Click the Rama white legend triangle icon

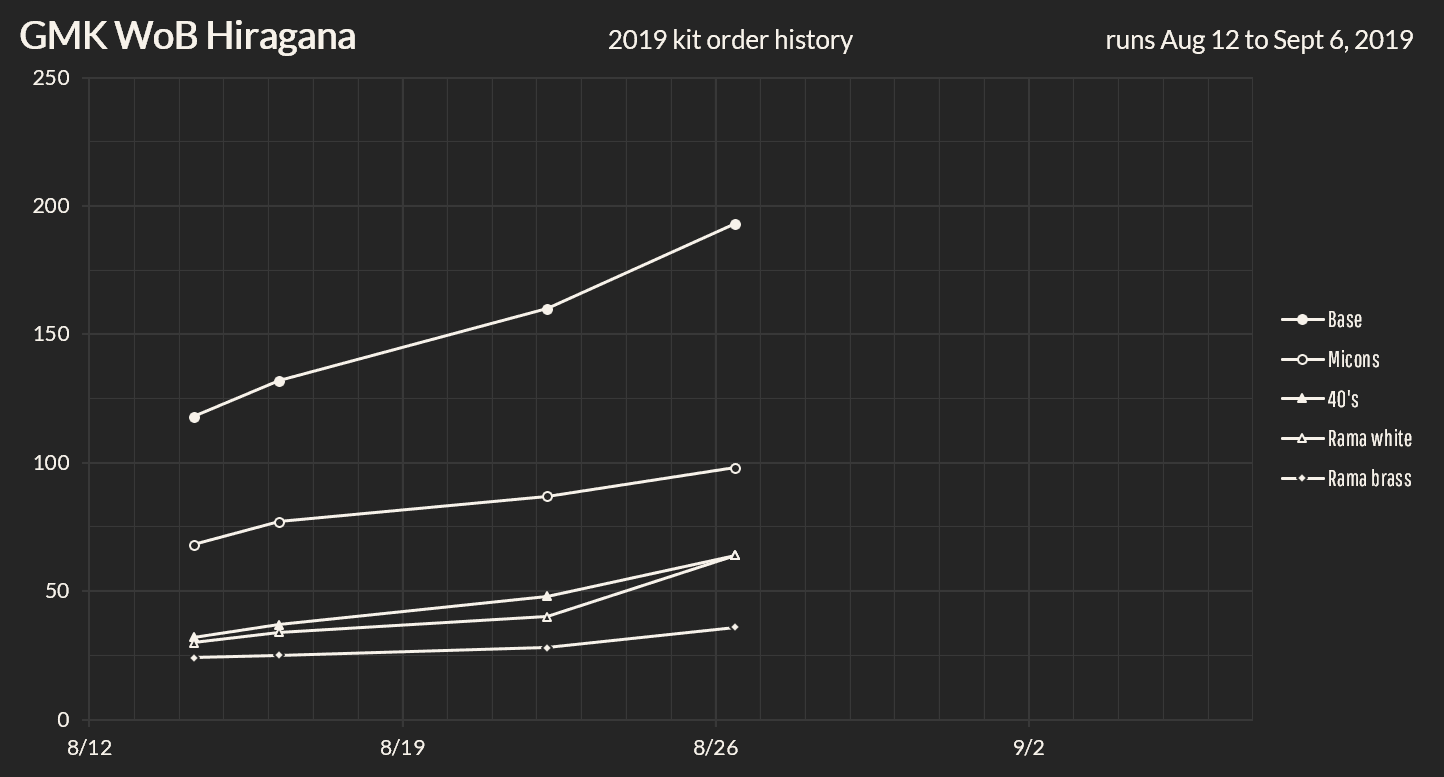point(1302,438)
